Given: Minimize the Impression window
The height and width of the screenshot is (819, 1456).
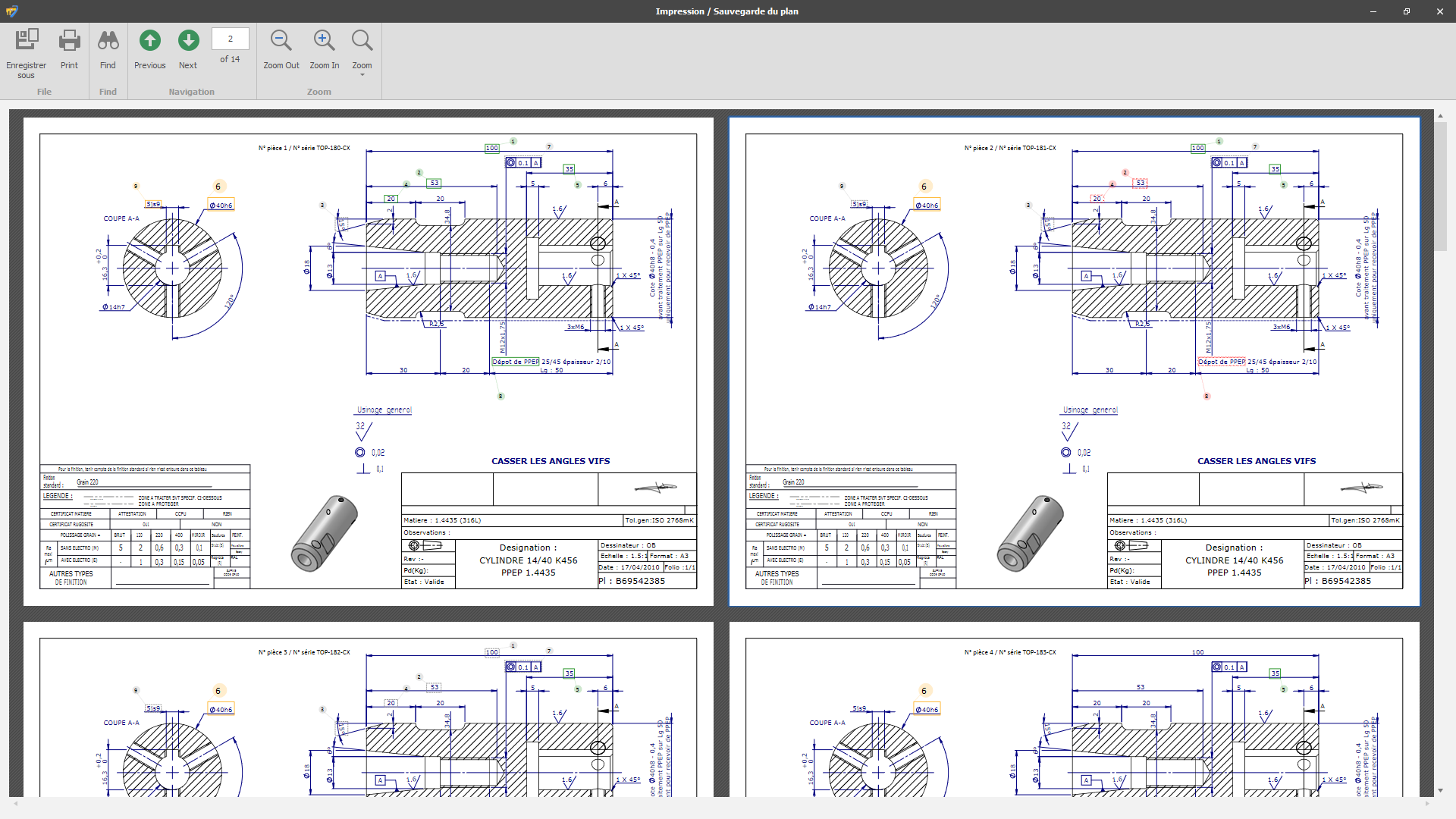Looking at the screenshot, I should 1373,11.
